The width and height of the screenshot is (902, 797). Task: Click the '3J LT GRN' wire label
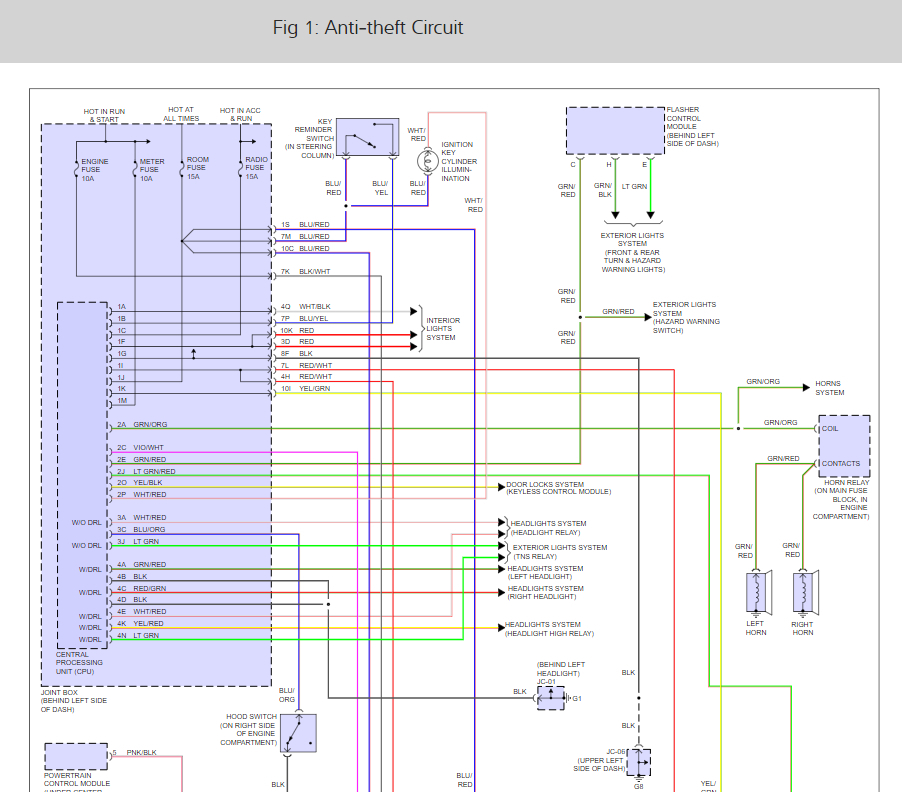138,541
